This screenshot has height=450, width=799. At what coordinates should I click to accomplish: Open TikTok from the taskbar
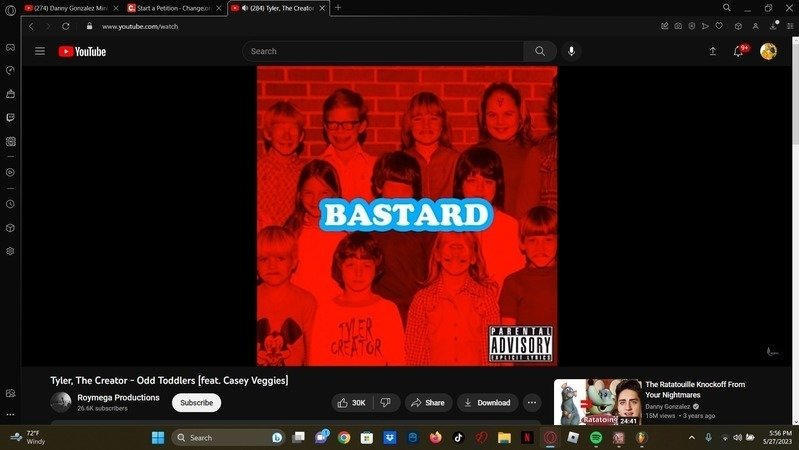[458, 437]
